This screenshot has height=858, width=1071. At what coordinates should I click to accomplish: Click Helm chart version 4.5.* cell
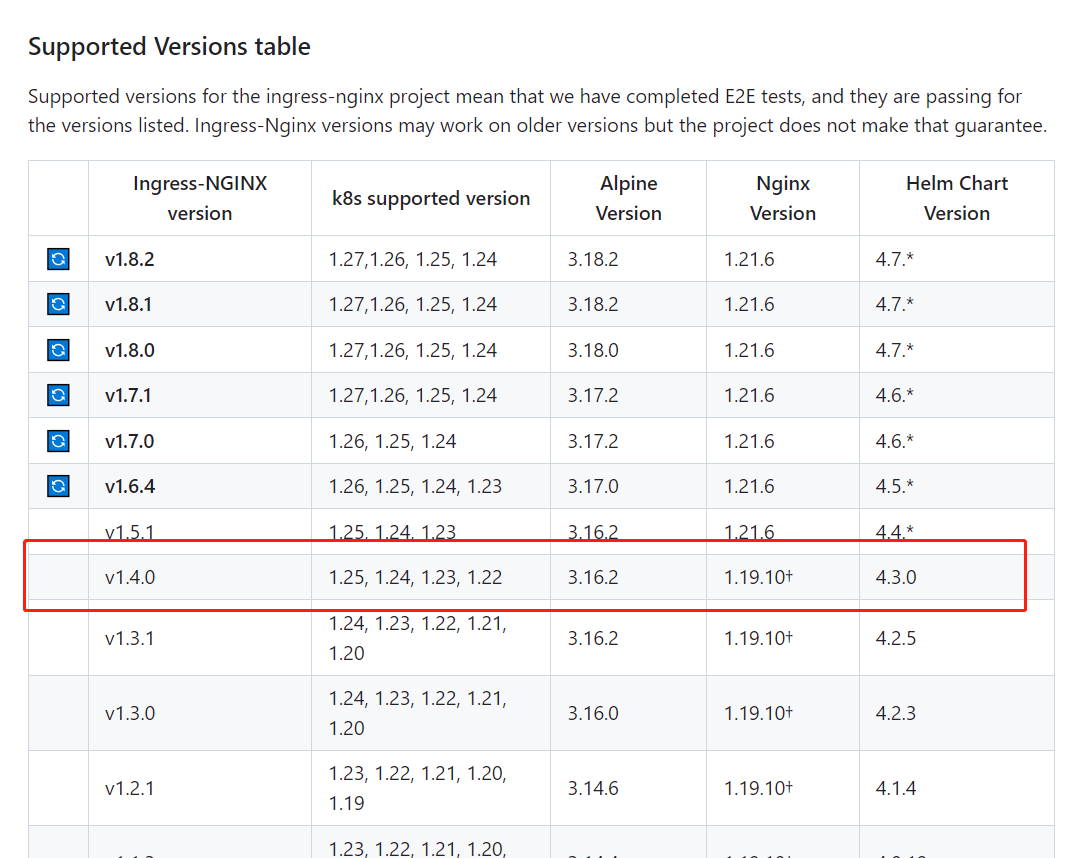956,486
